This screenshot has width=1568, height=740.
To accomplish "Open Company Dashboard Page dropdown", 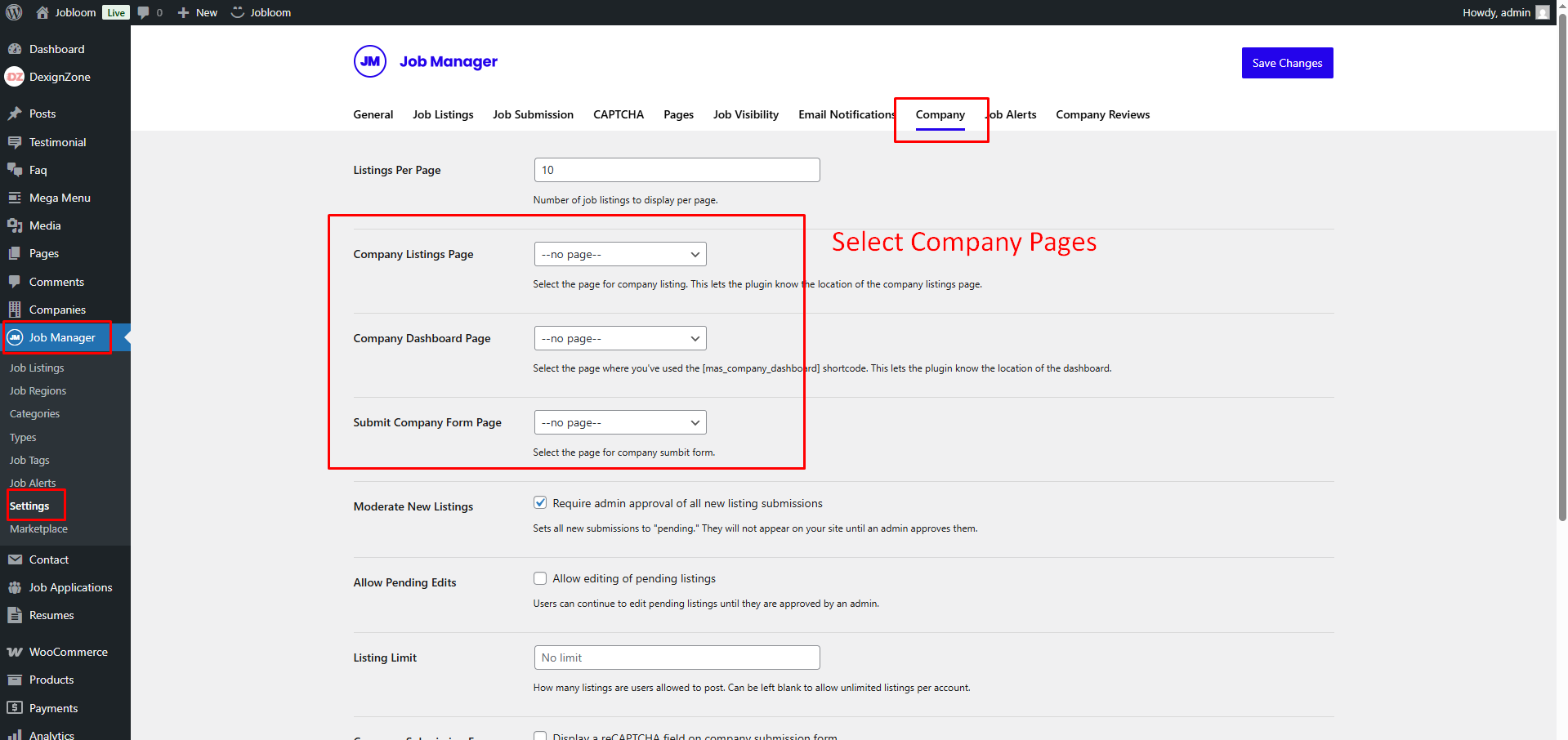I will click(x=619, y=338).
